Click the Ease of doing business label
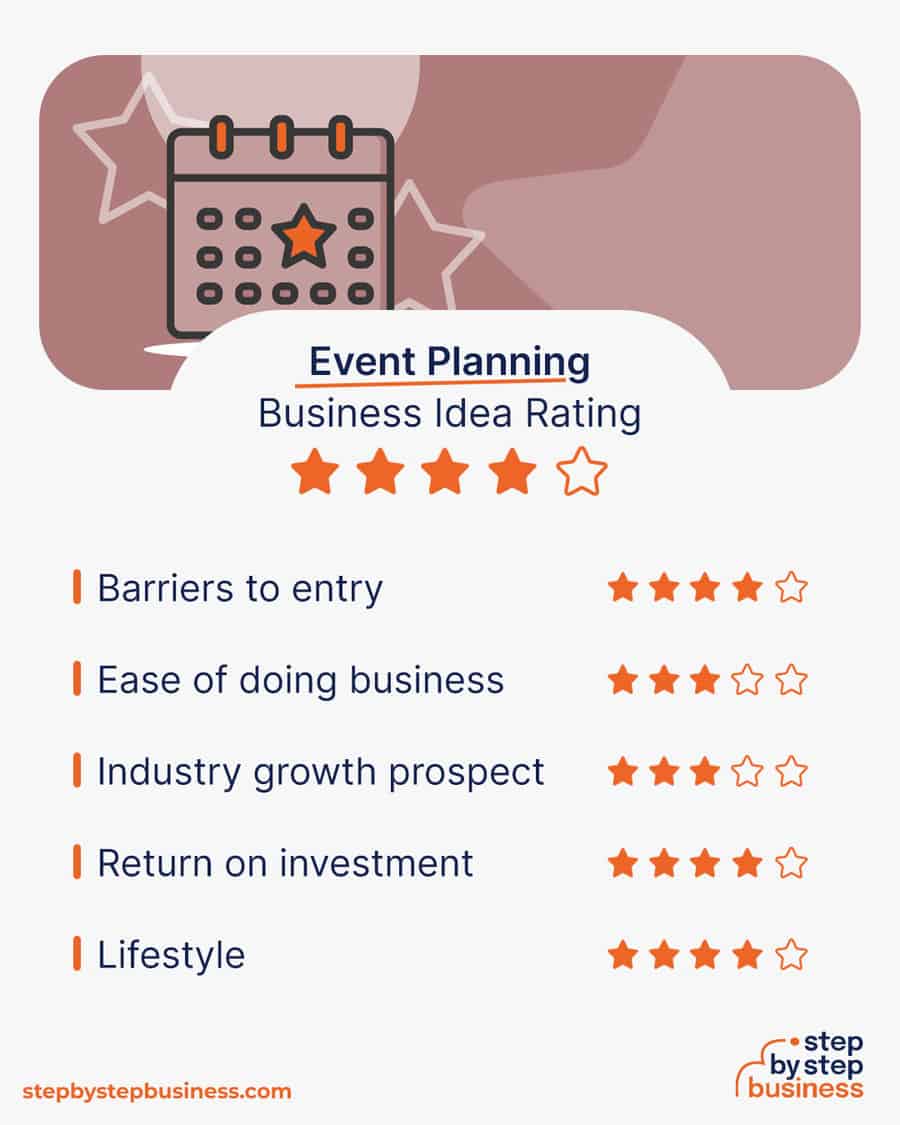Screen dimensions: 900x1125 (300, 680)
